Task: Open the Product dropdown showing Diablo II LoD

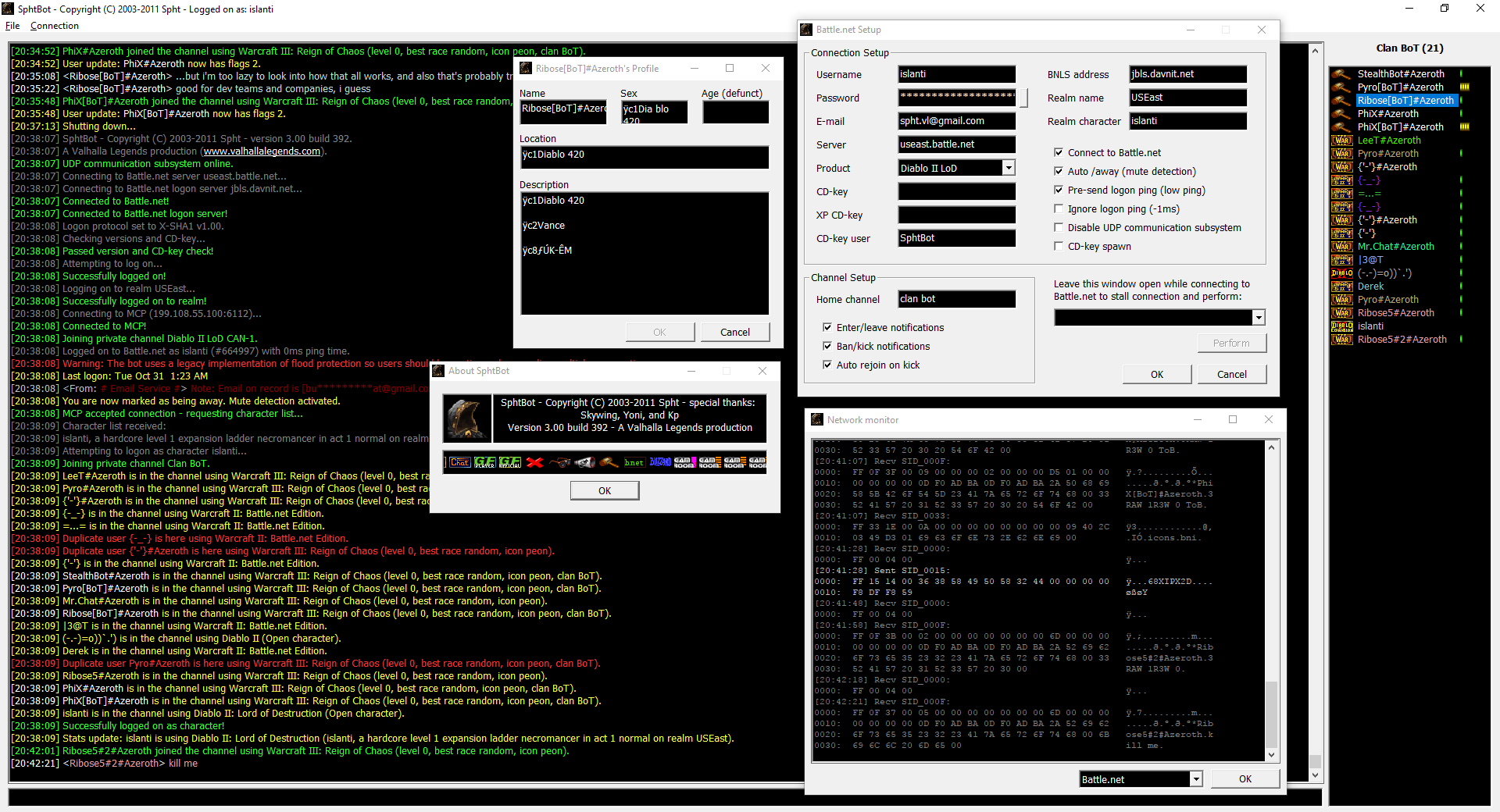Action: (1009, 168)
